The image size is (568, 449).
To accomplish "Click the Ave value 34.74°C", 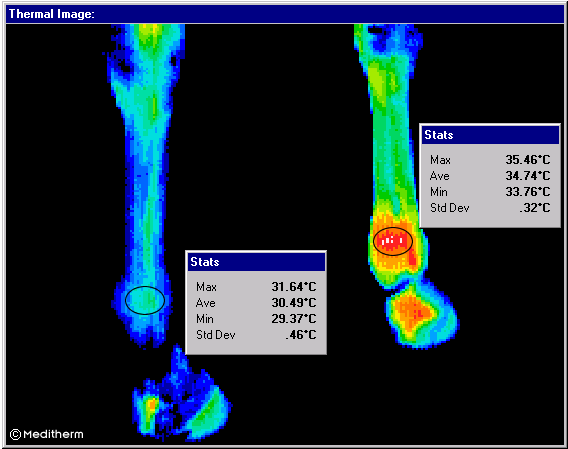I will pos(528,176).
